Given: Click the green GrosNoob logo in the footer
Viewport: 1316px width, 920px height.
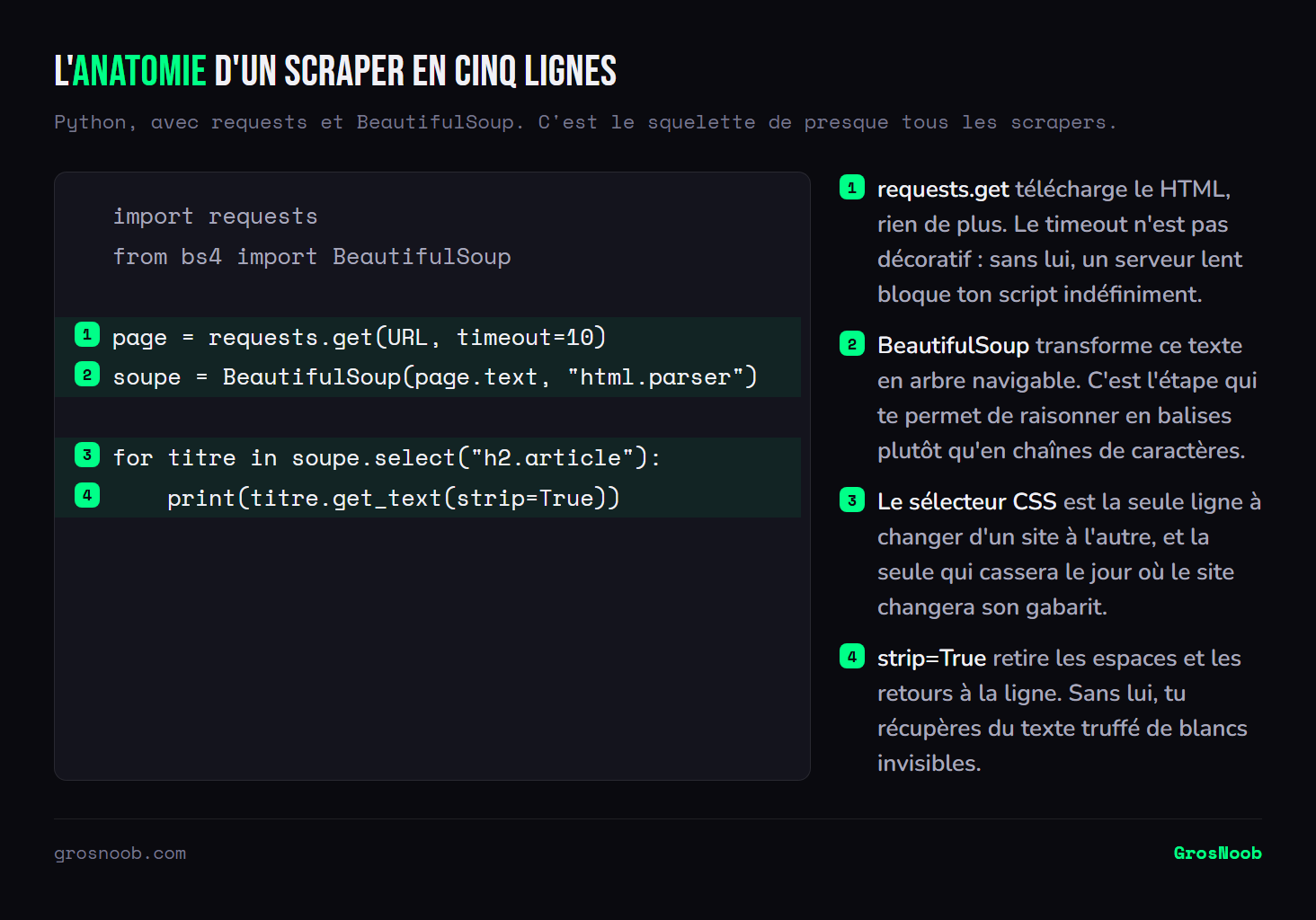Looking at the screenshot, I should pyautogui.click(x=1218, y=854).
